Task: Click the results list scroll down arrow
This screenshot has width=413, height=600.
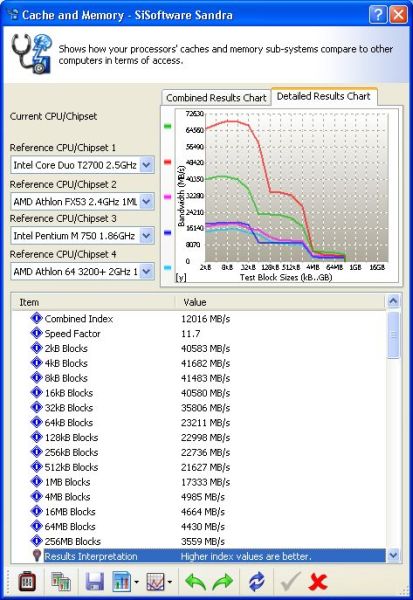Action: 393,555
